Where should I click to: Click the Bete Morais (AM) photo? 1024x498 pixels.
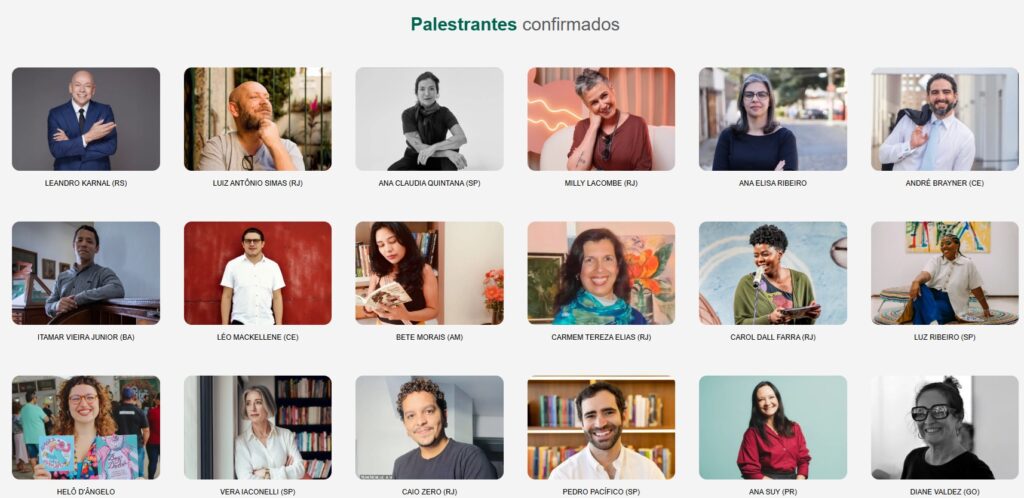pos(429,273)
